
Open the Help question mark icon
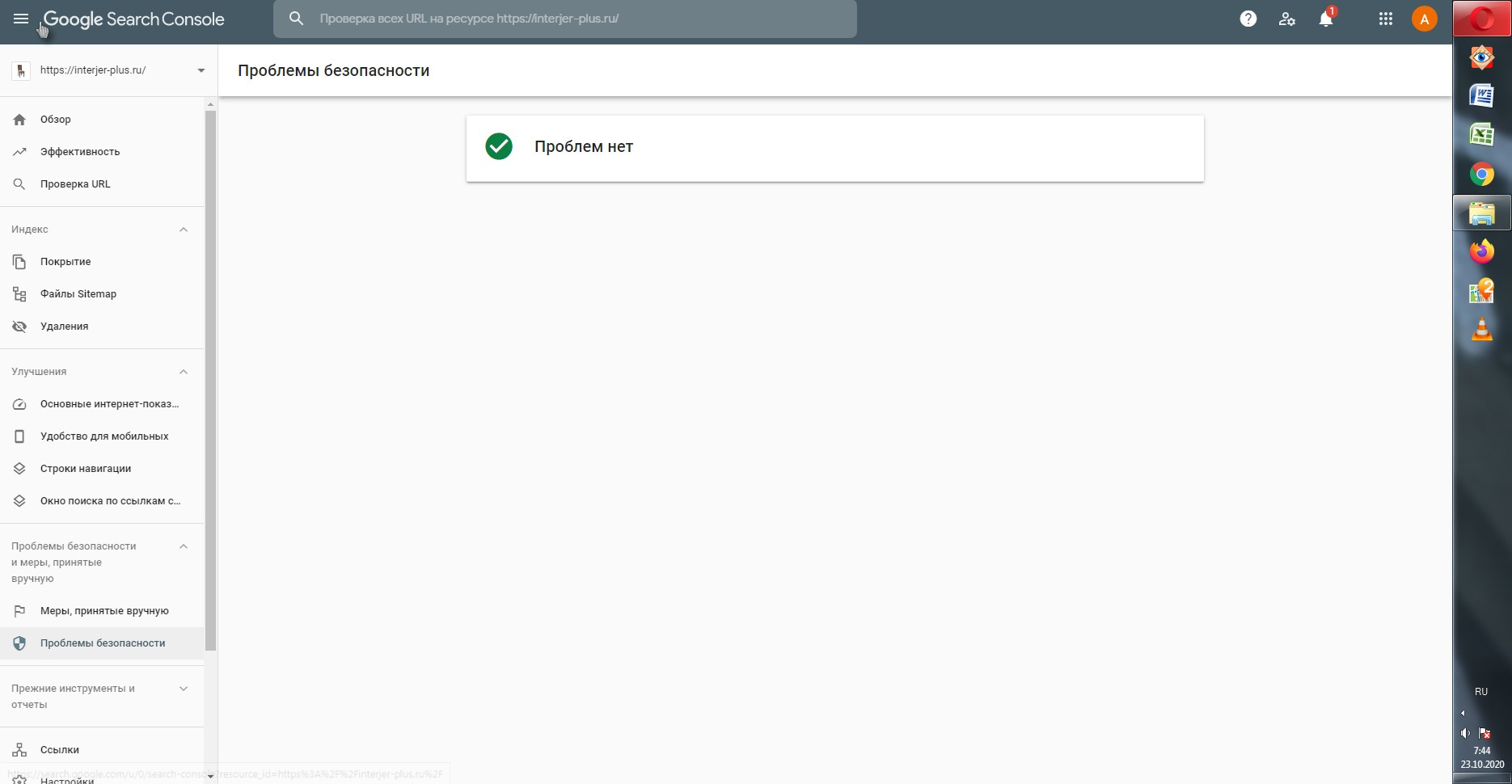pyautogui.click(x=1248, y=19)
